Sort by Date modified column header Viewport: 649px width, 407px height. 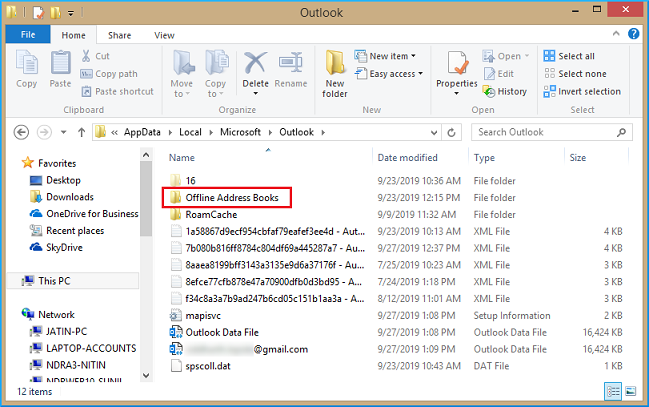(x=407, y=158)
